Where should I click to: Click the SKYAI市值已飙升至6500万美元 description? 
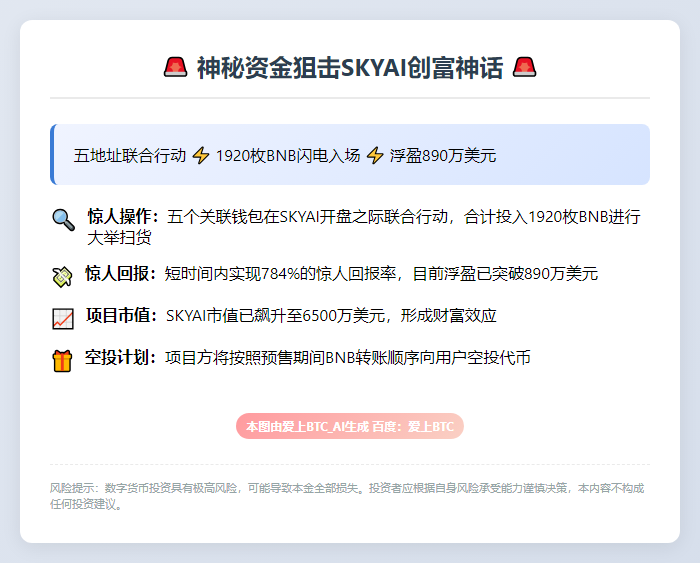click(x=331, y=316)
